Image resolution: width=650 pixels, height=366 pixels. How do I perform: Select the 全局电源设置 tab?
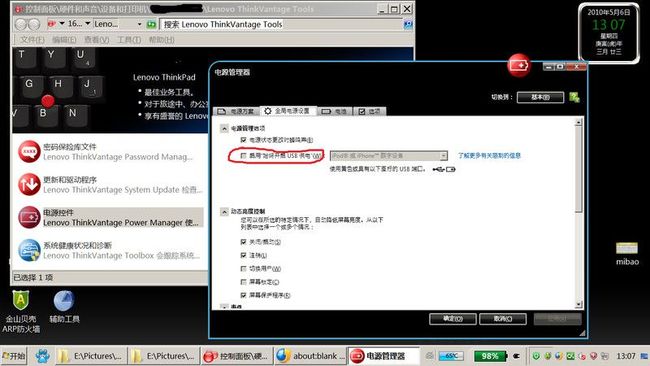(x=288, y=111)
